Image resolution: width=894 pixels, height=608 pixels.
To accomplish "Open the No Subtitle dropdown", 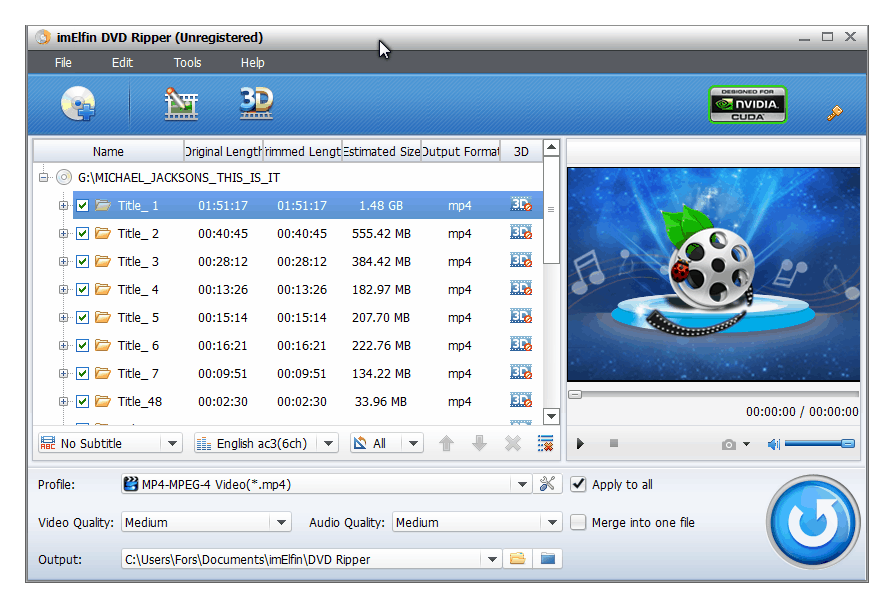I will coord(172,443).
